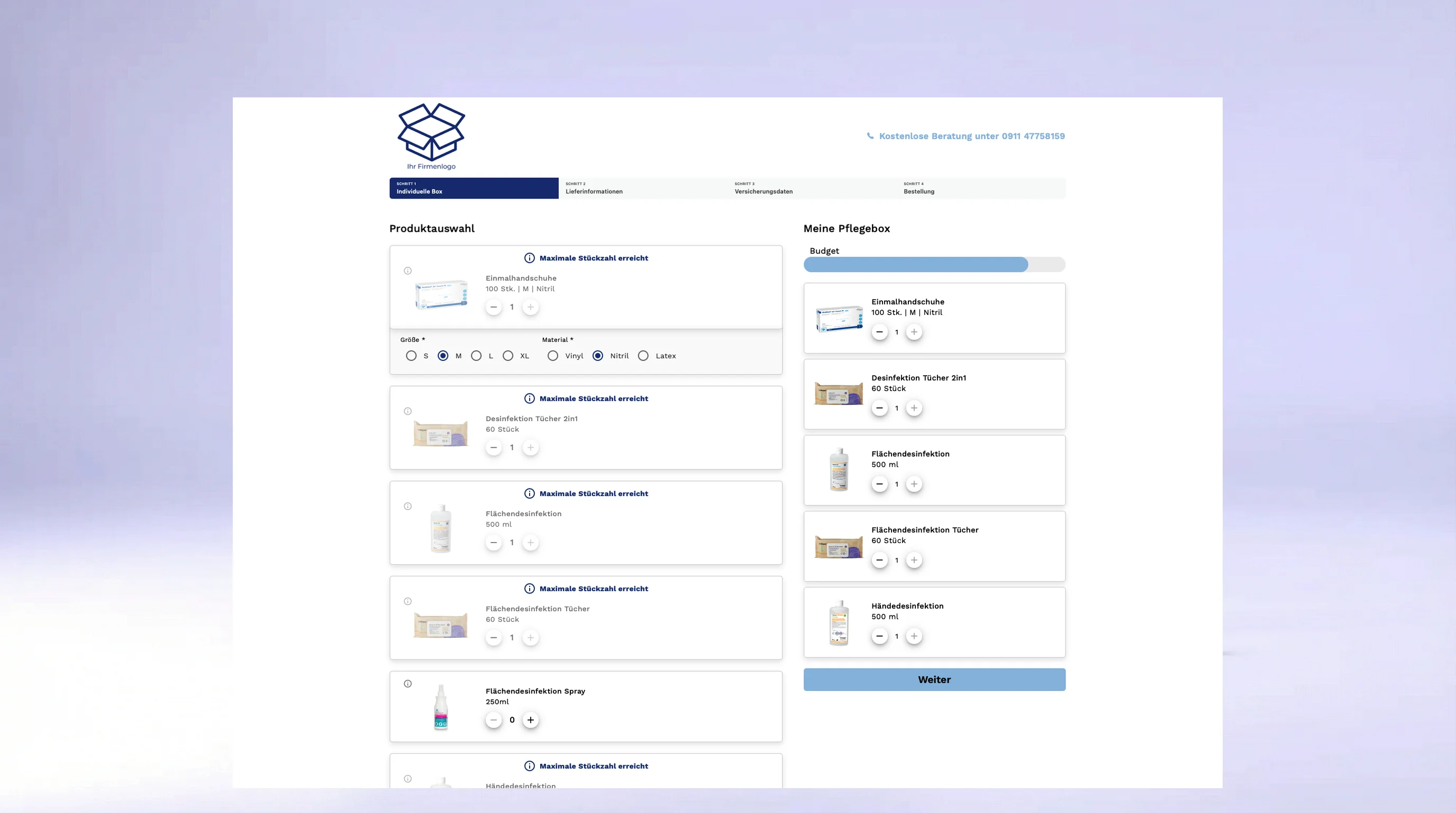Choose Latex as glove material
Image resolution: width=1456 pixels, height=813 pixels.
click(x=643, y=356)
